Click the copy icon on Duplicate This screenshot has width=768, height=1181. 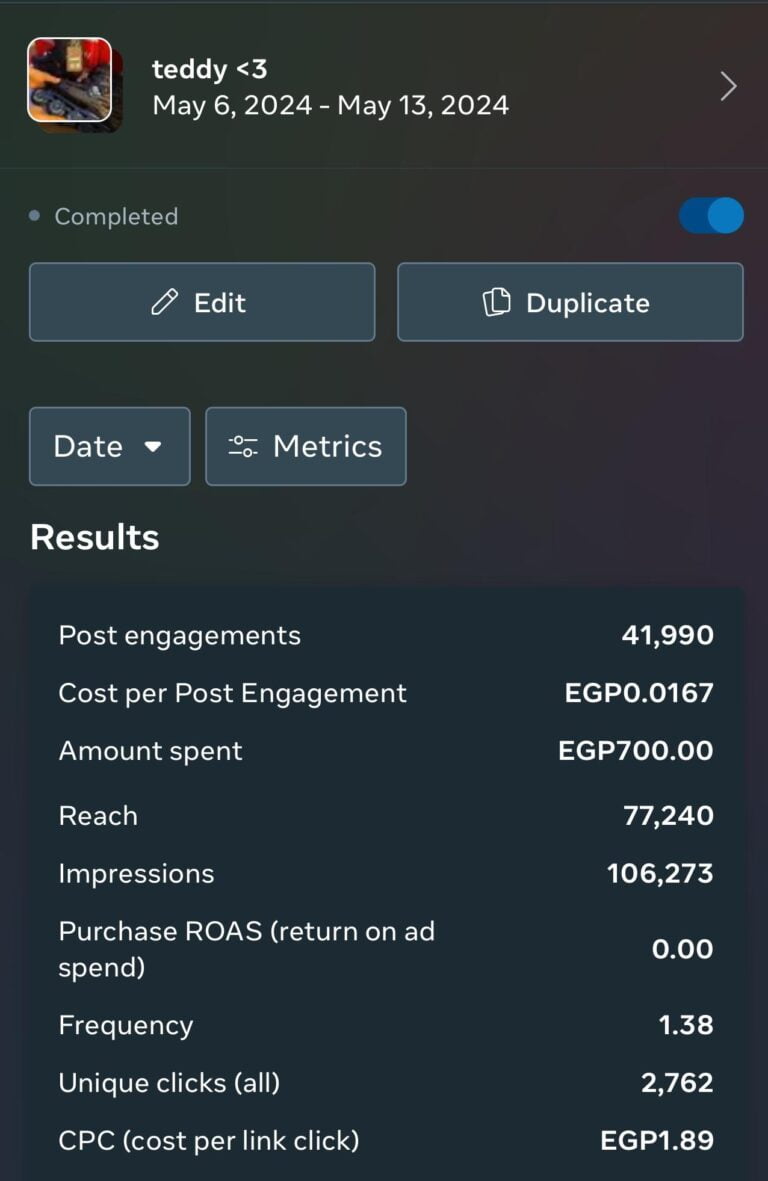[x=497, y=303]
